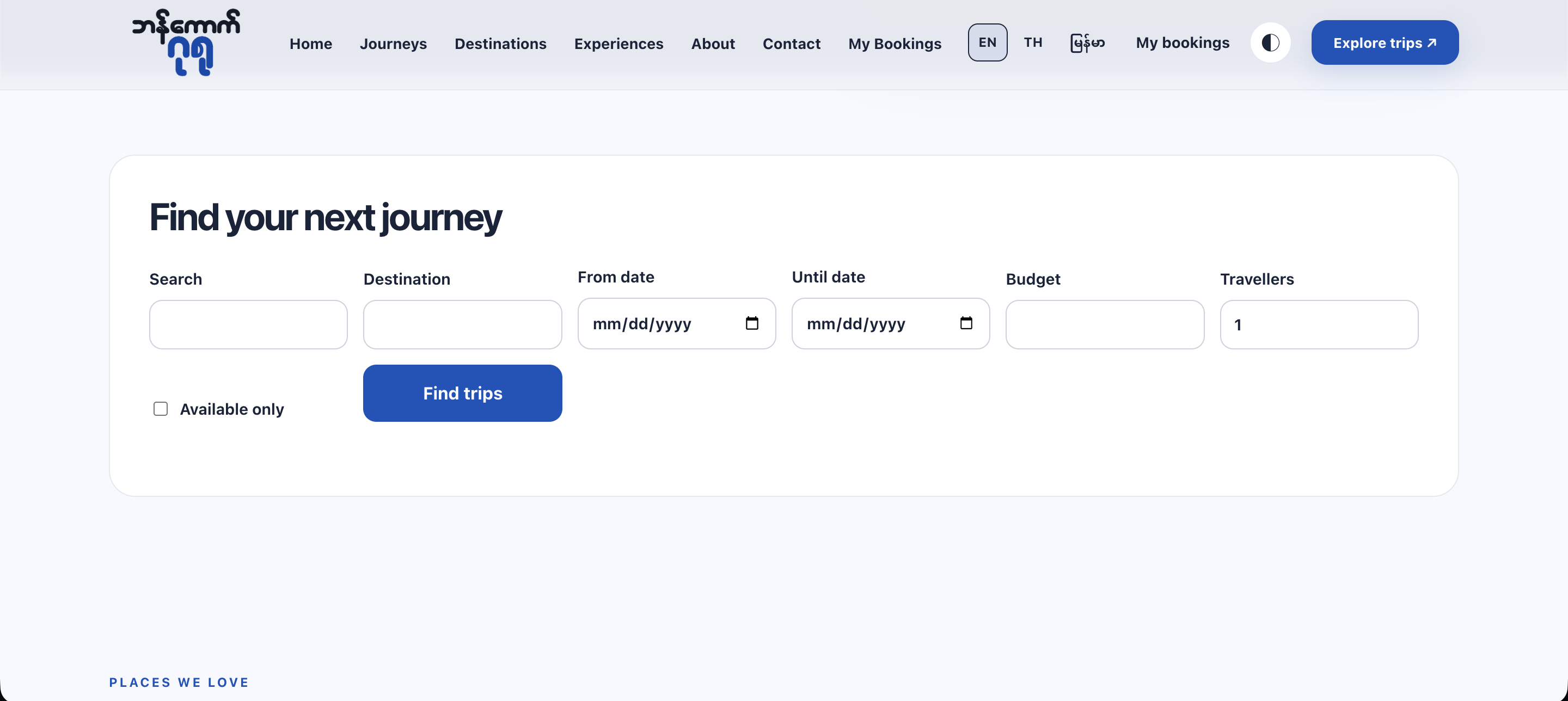The height and width of the screenshot is (701, 1568).
Task: Open the From date calendar picker icon
Action: click(752, 323)
